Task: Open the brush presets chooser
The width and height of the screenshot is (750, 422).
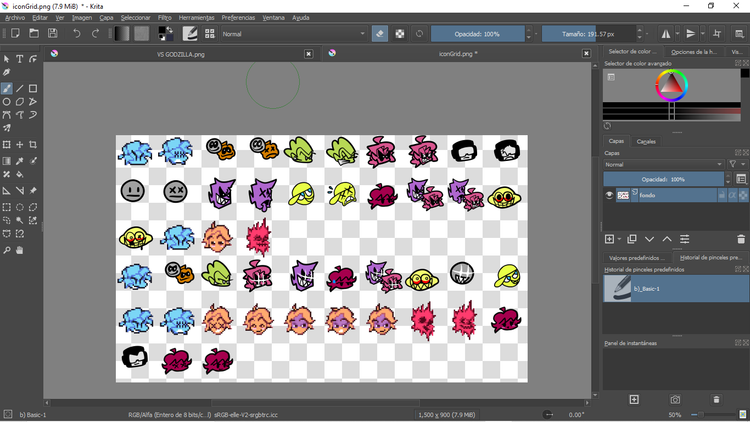Action: (x=210, y=33)
